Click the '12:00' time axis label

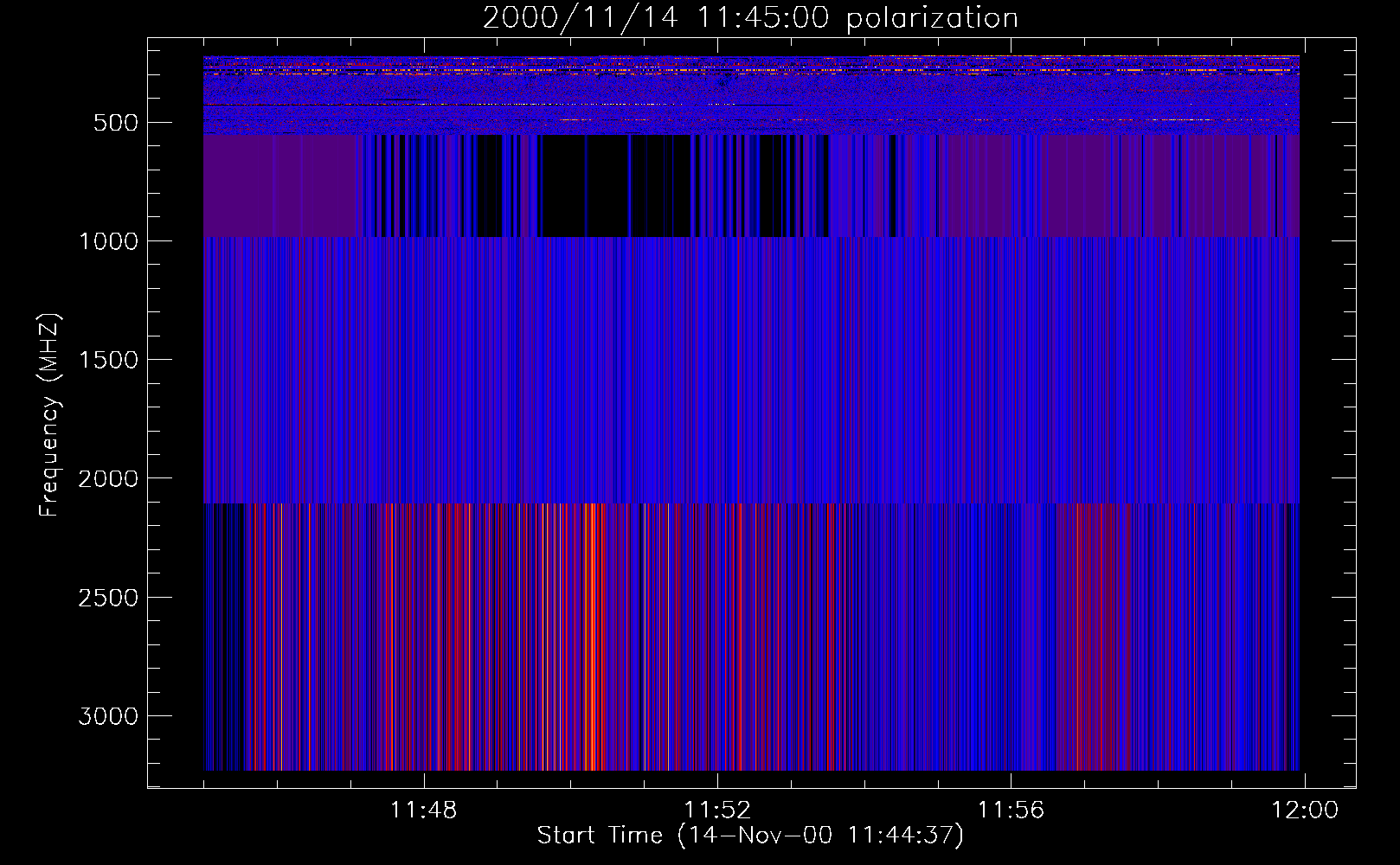tap(1304, 811)
